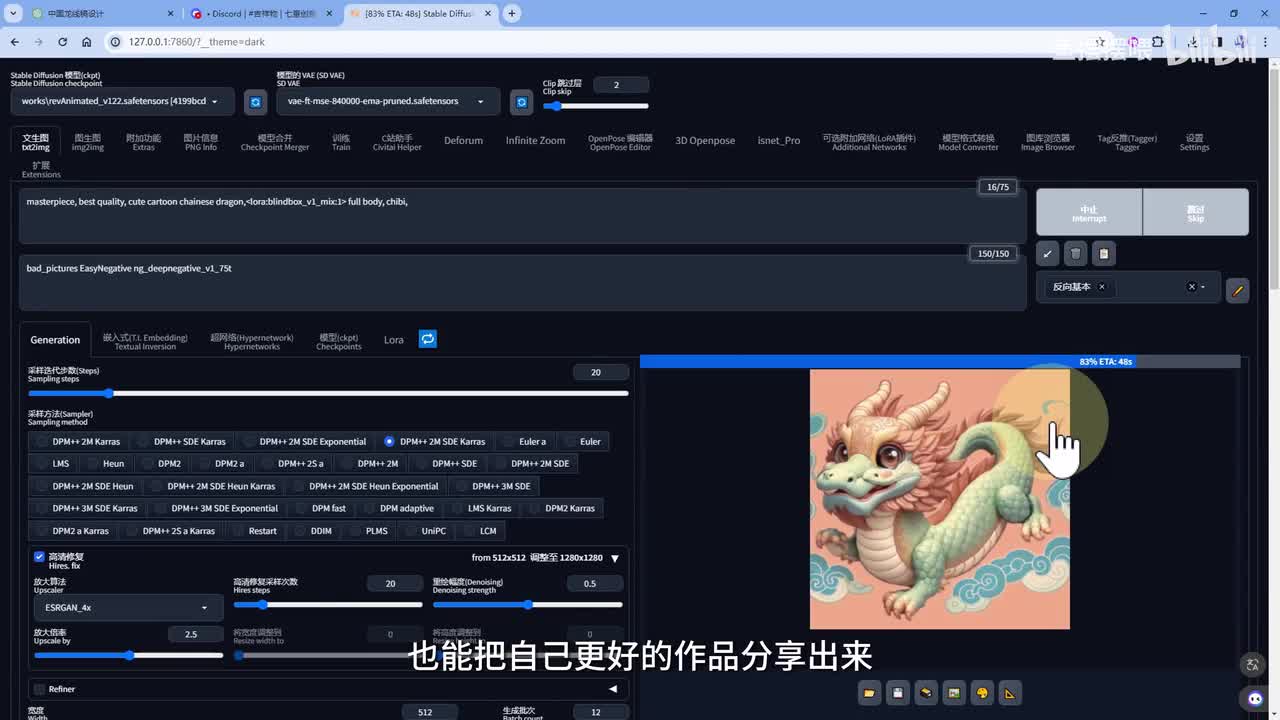Open the Stable Diffusion checkpoint dropdown

point(123,102)
